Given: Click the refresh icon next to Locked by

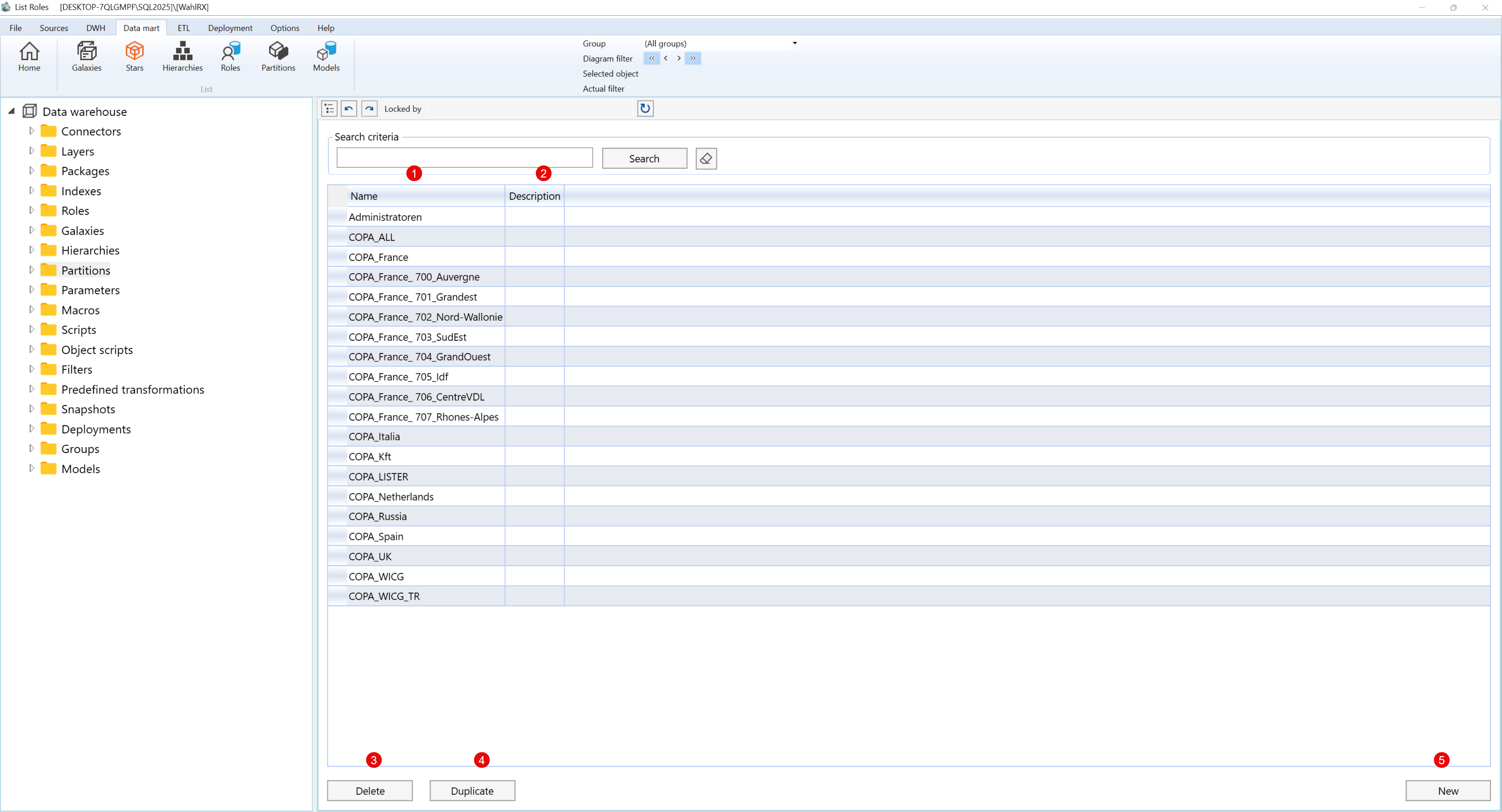Looking at the screenshot, I should (x=645, y=108).
